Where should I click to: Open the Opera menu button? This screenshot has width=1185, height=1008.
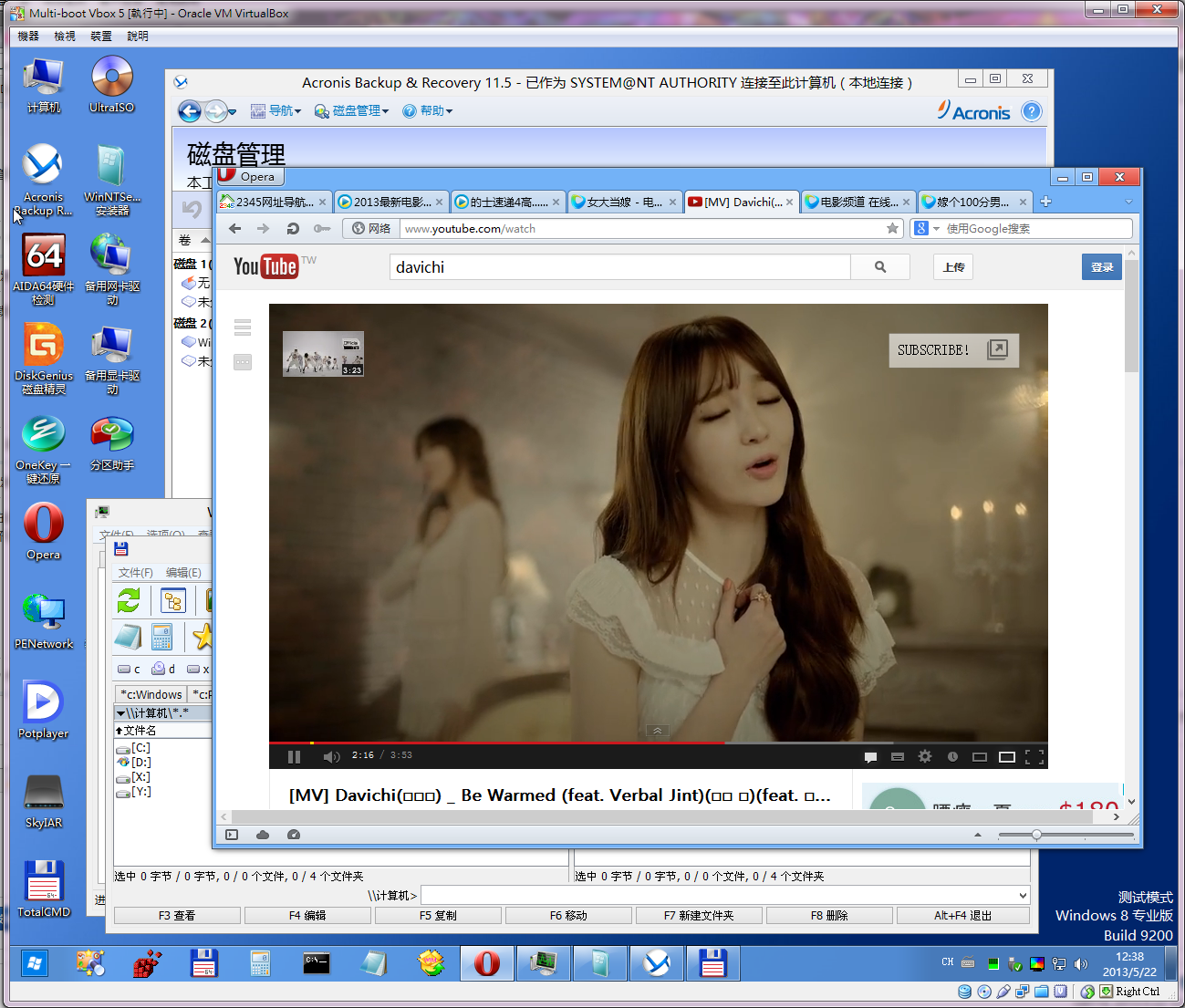(x=250, y=176)
